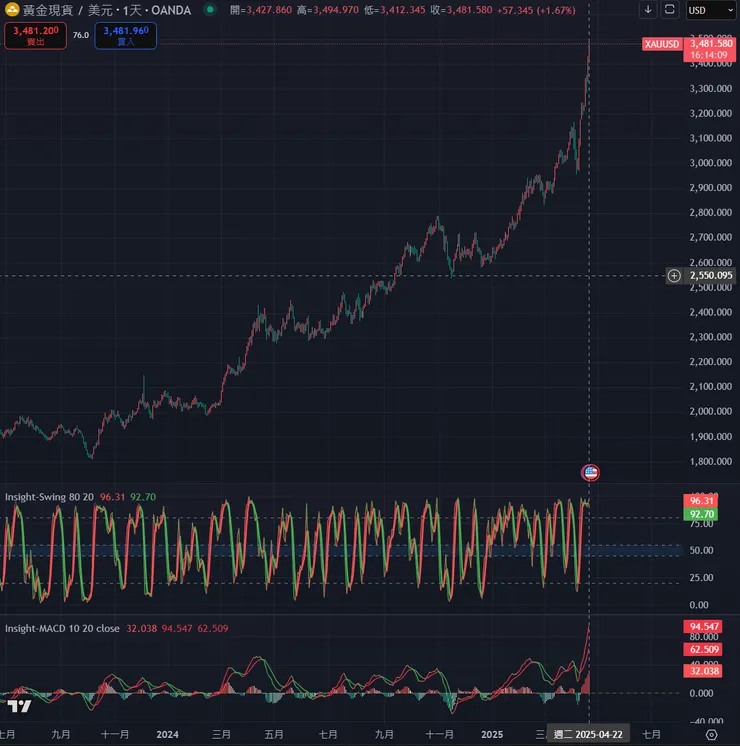740x746 pixels.
Task: Click the green market status dot
Action: [x=210, y=10]
